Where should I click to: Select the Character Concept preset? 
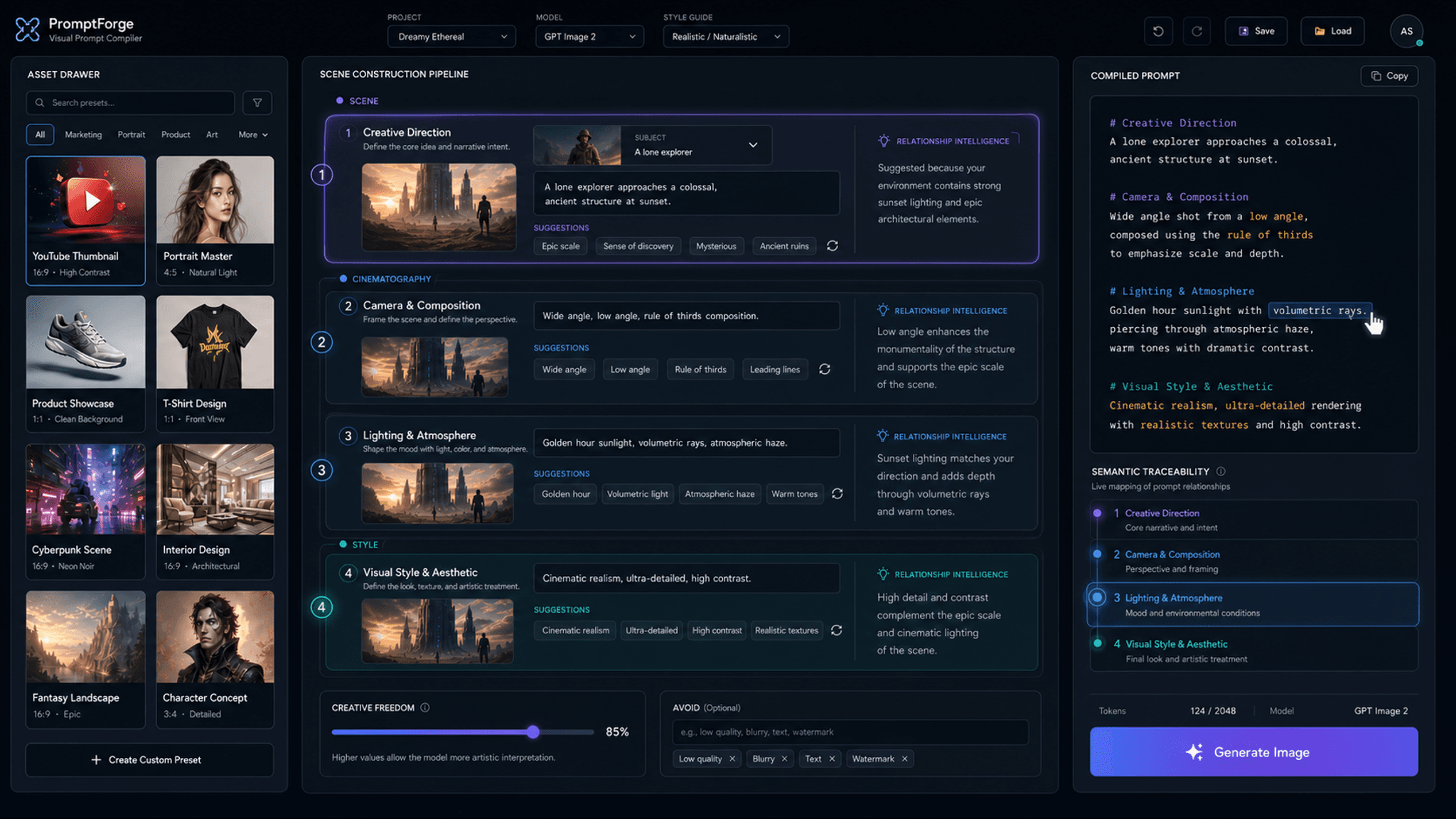point(215,659)
